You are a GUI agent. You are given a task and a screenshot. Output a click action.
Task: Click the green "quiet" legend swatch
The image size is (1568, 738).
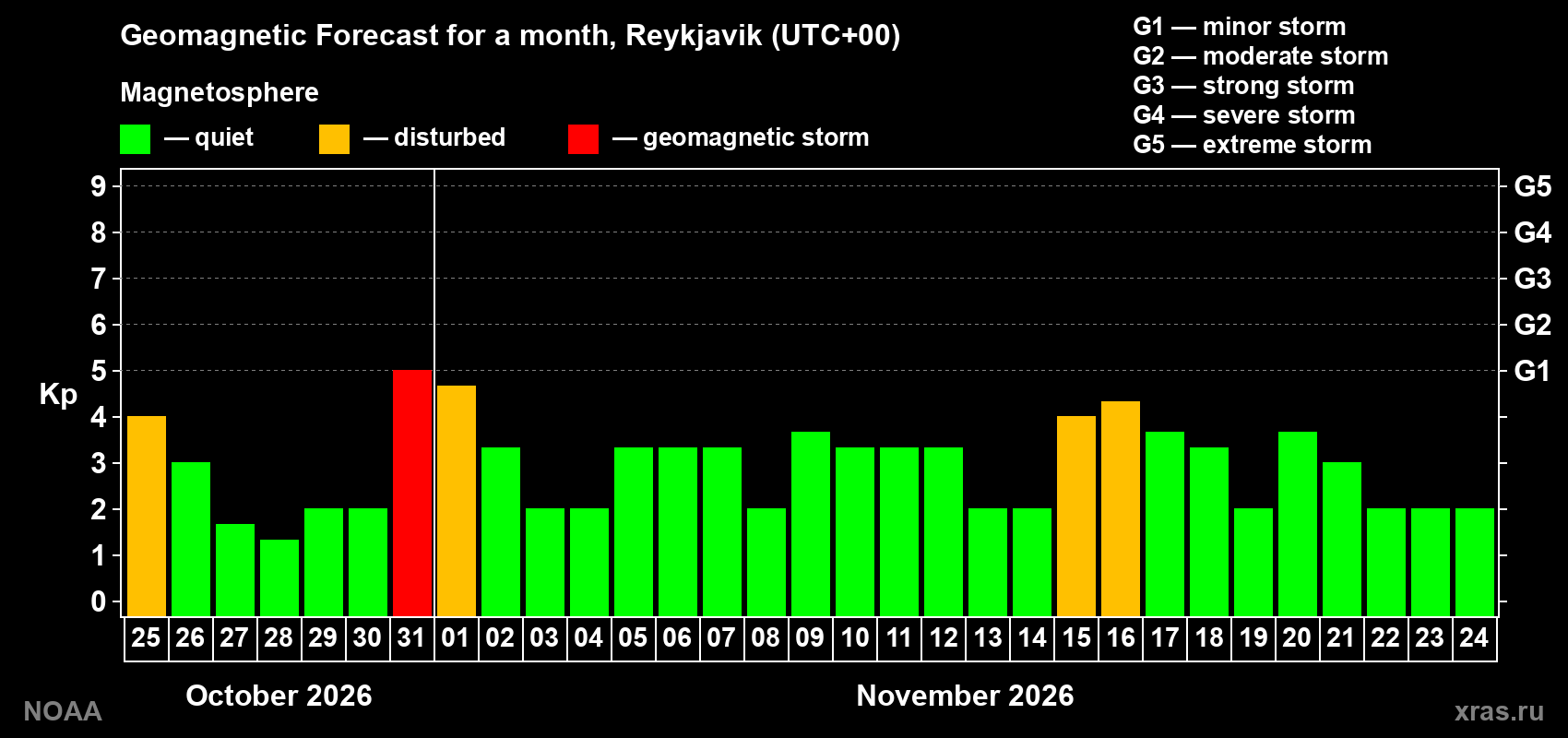[x=136, y=139]
